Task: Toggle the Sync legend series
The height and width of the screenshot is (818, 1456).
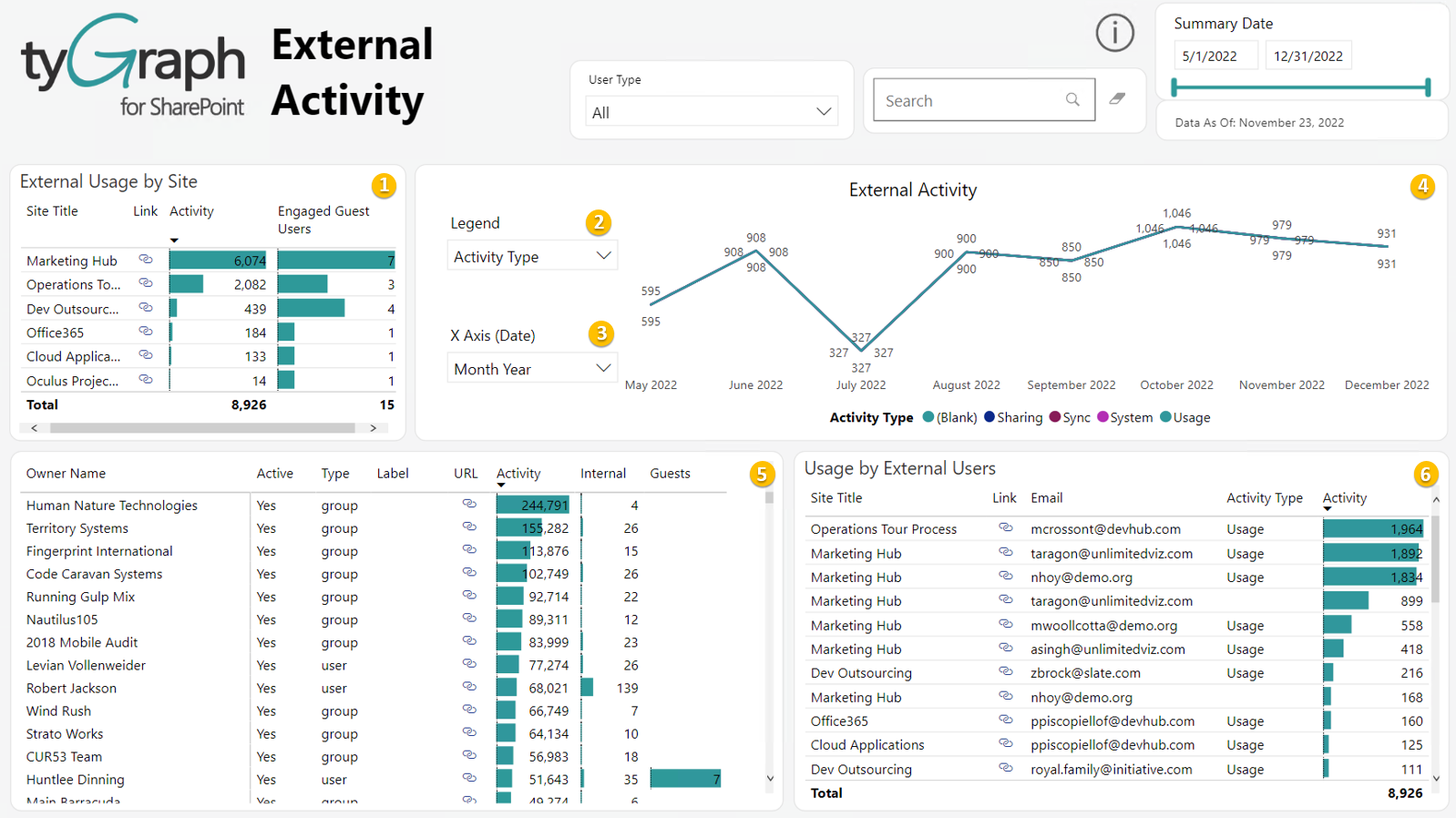Action: coord(1070,417)
